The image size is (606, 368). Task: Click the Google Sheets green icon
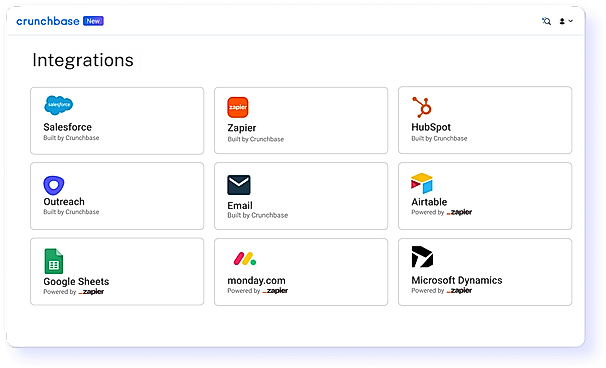(54, 261)
